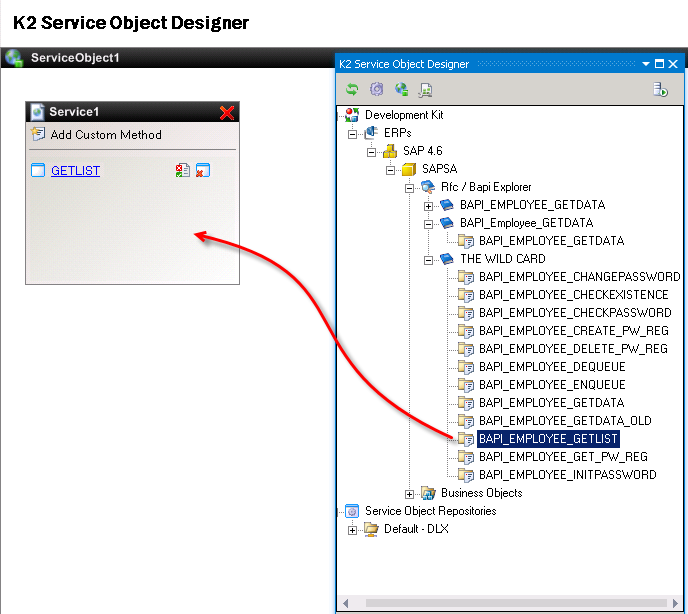Collapse the BAPI_Employee_GETDATA node
The image size is (688, 614).
(x=428, y=224)
